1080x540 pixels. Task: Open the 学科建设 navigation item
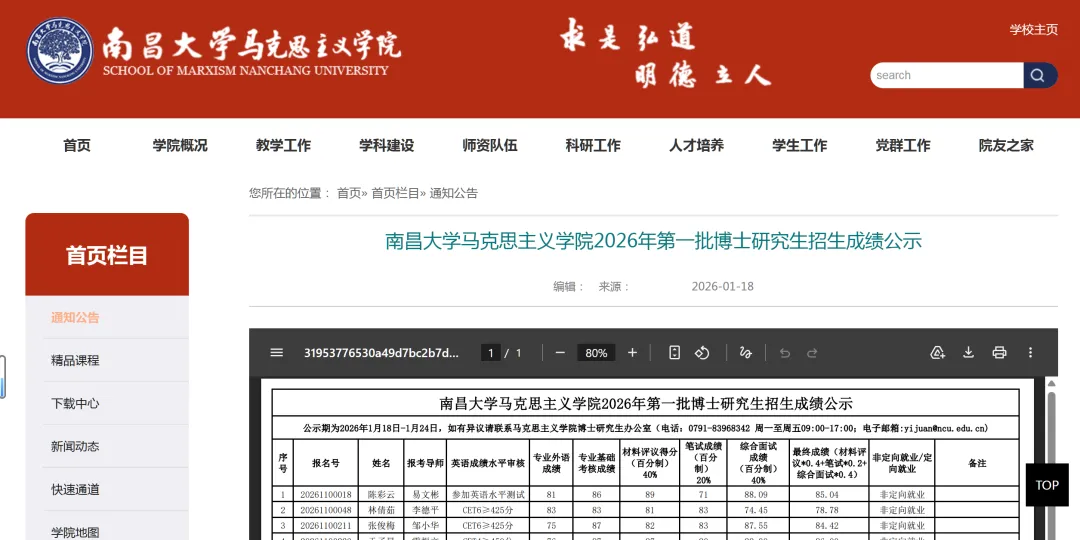pyautogui.click(x=386, y=145)
